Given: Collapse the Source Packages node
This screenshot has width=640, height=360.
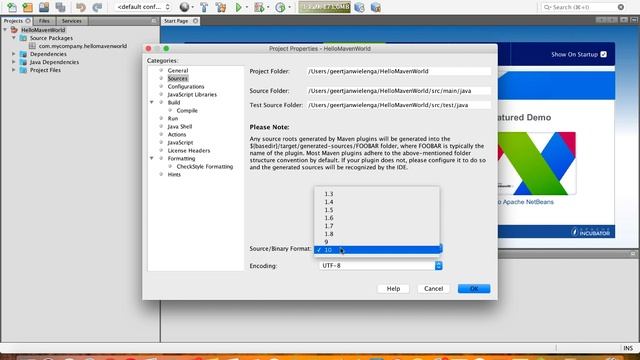Looking at the screenshot, I should tap(14, 38).
